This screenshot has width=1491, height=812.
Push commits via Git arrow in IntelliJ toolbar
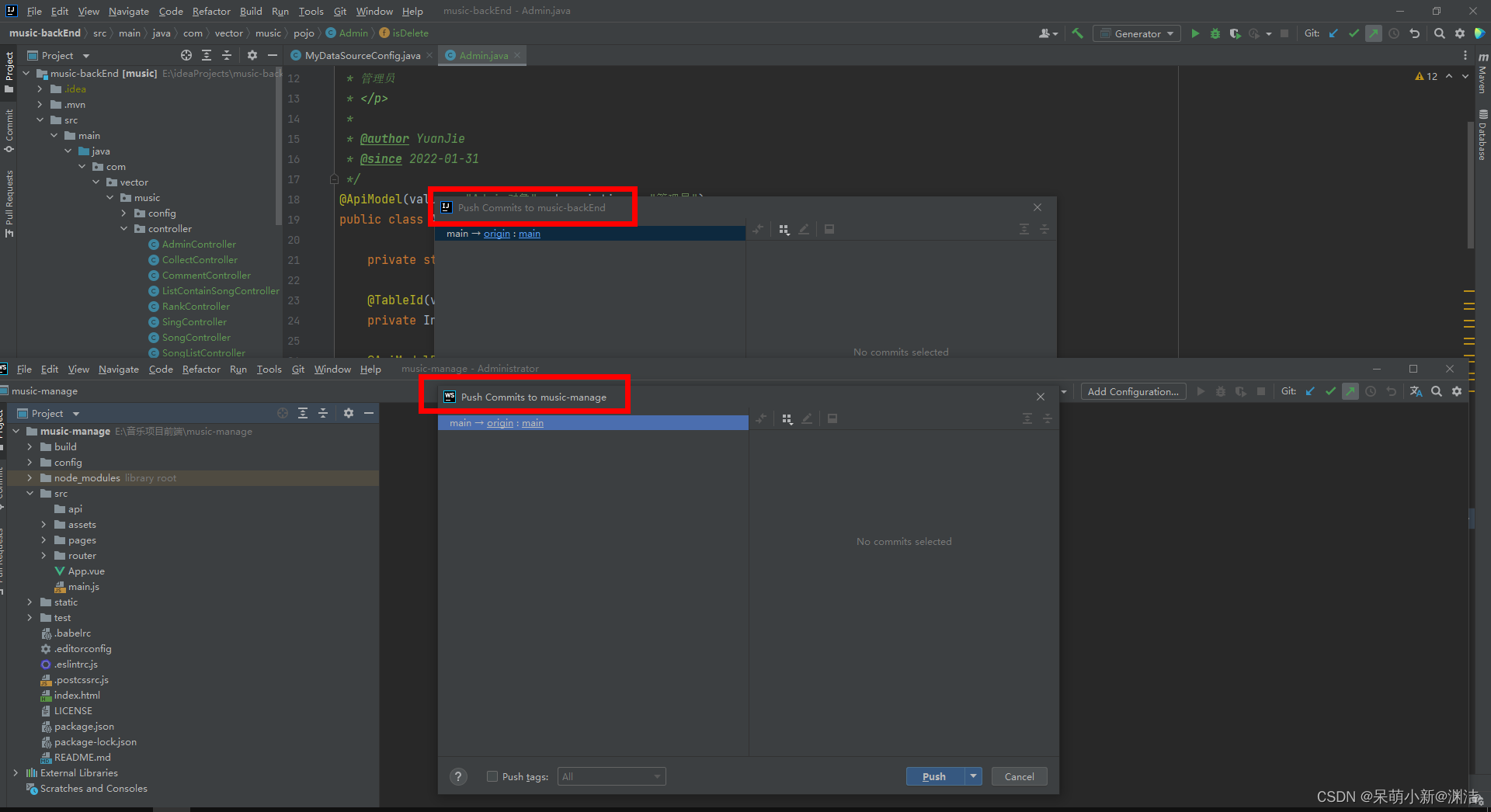click(1374, 33)
